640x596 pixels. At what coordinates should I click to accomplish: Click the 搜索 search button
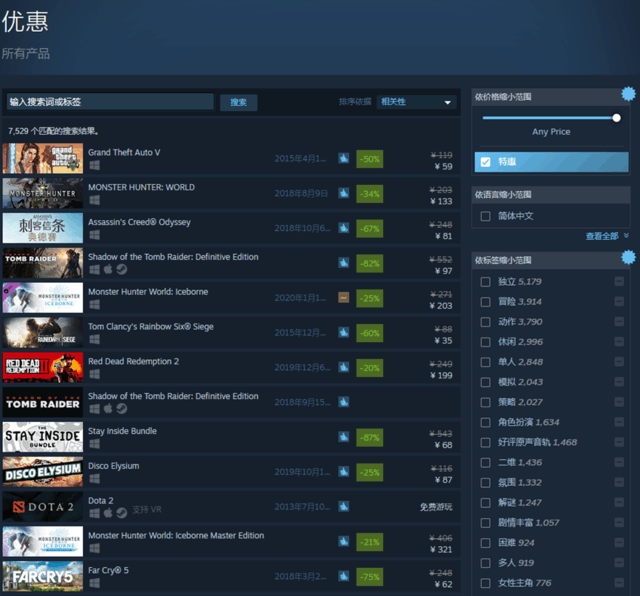pos(238,102)
